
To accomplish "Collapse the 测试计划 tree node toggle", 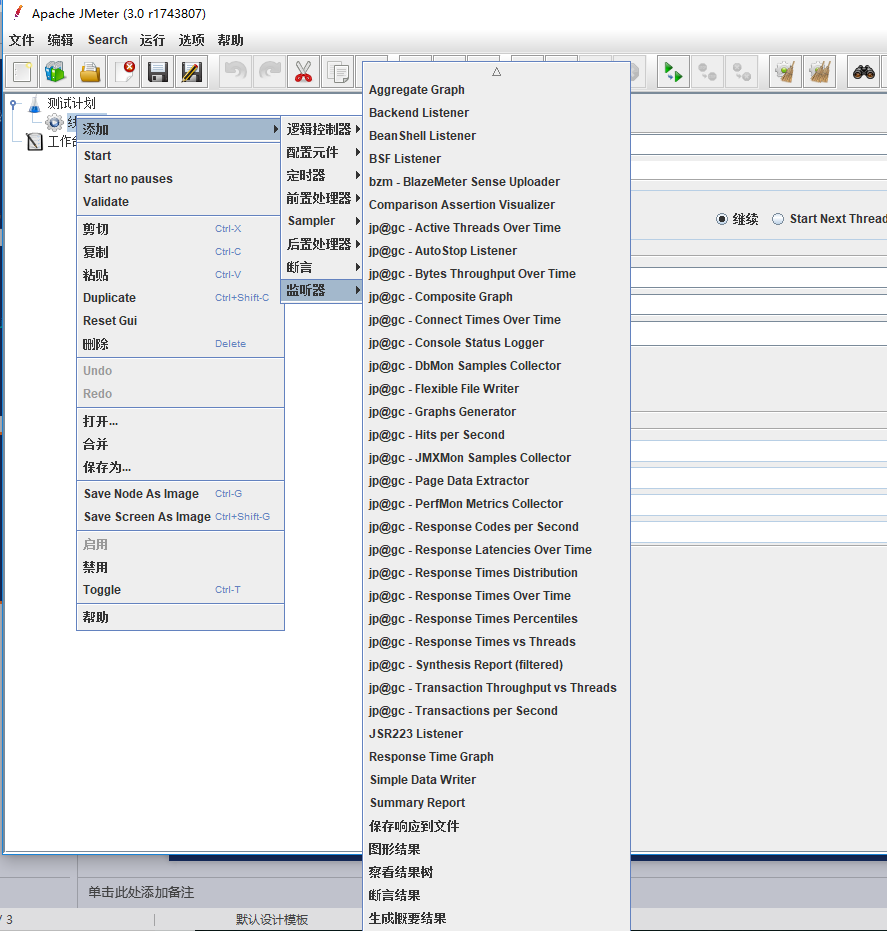I will point(13,104).
